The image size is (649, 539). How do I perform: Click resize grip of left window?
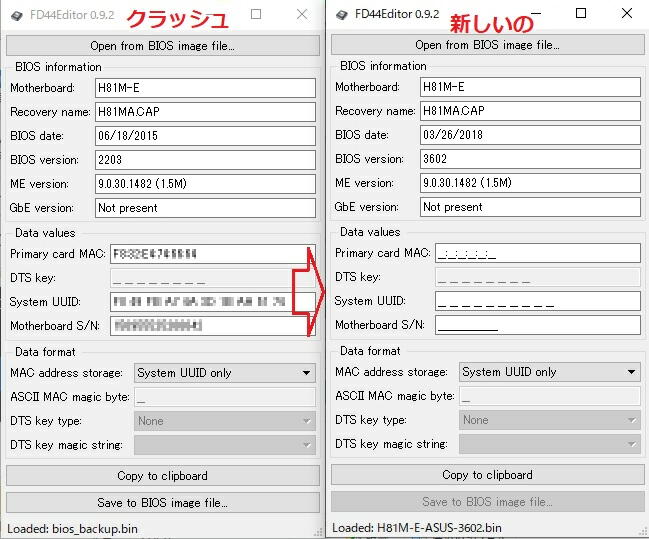pos(318,532)
